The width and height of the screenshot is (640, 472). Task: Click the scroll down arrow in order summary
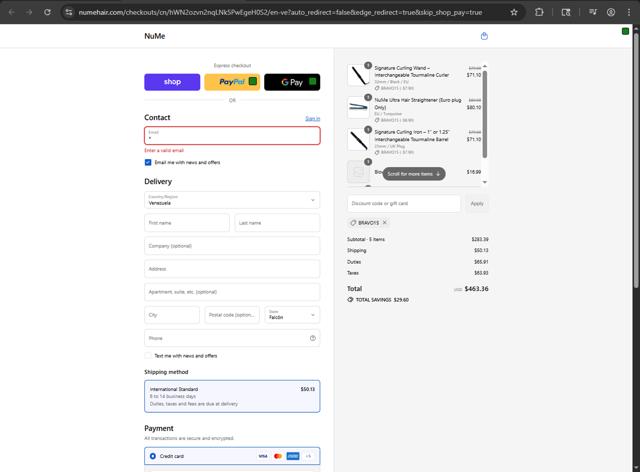pos(485,182)
